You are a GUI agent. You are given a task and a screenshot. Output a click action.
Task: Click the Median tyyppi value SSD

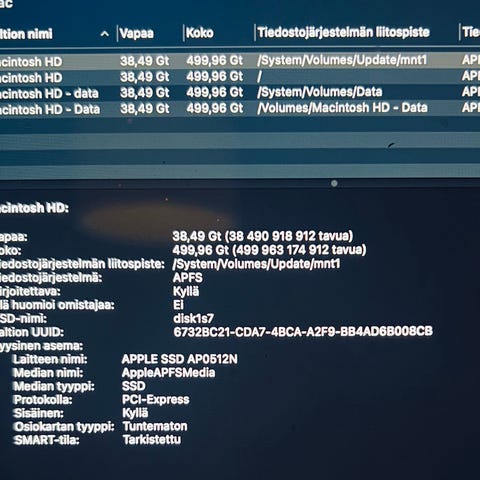pyautogui.click(x=134, y=386)
